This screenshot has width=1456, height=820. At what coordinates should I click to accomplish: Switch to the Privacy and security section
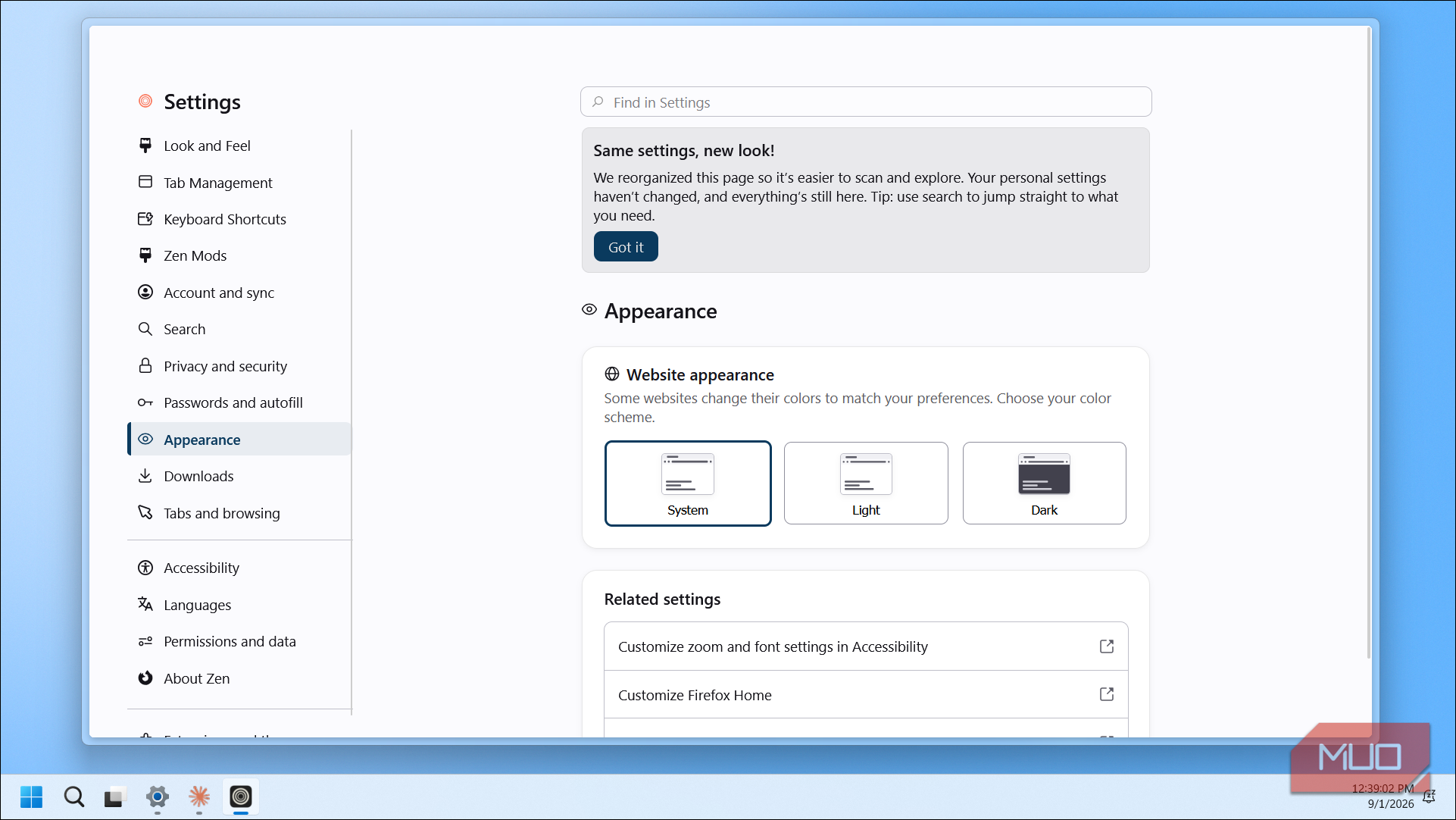(239, 366)
